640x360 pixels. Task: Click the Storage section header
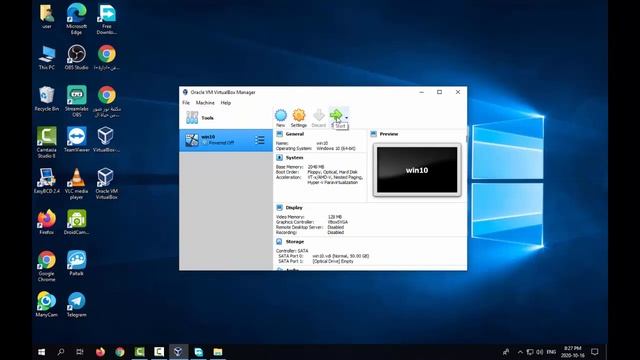[295, 242]
